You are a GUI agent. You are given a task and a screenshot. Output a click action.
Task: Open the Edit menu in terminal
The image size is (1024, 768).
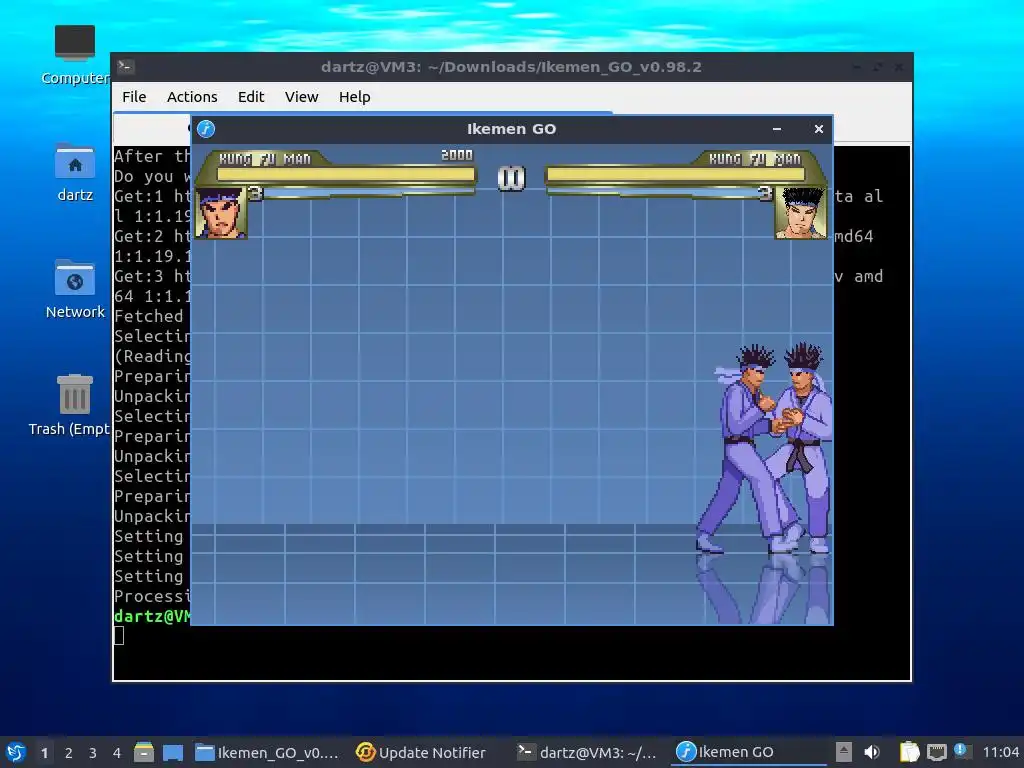tap(251, 97)
